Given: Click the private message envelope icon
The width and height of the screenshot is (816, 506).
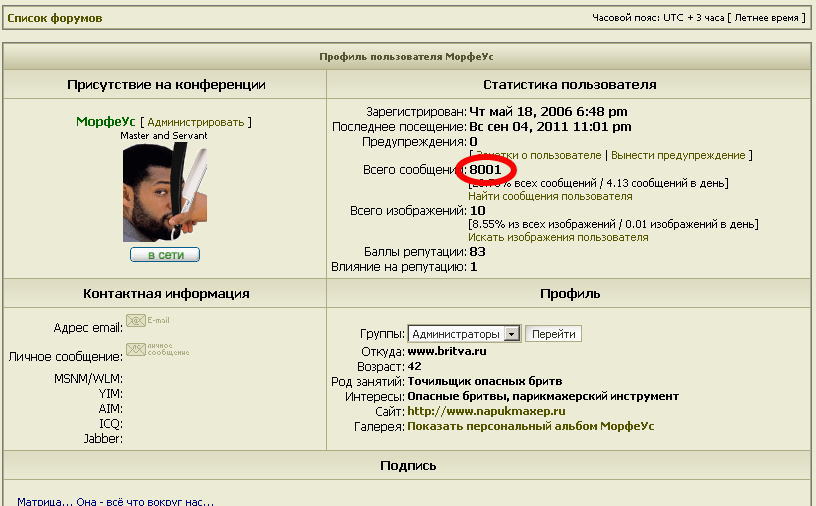Looking at the screenshot, I should (x=156, y=350).
